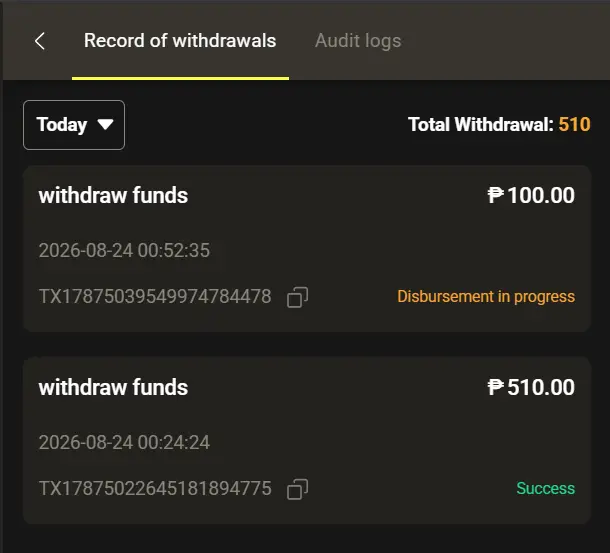Click the 2026-08-24 00:24:24 timestamp
610x553 pixels.
[124, 442]
